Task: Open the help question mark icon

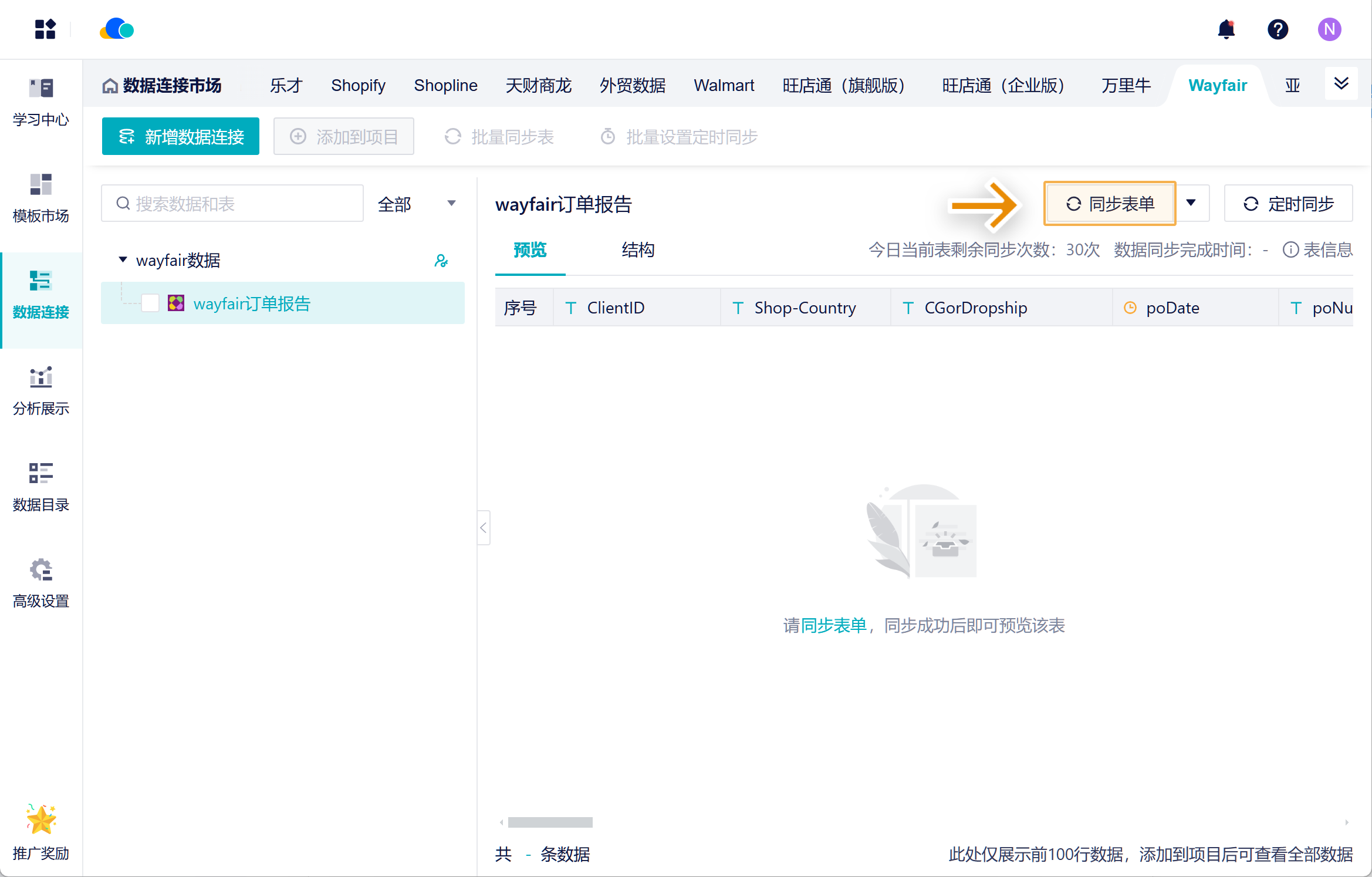Action: [x=1278, y=29]
